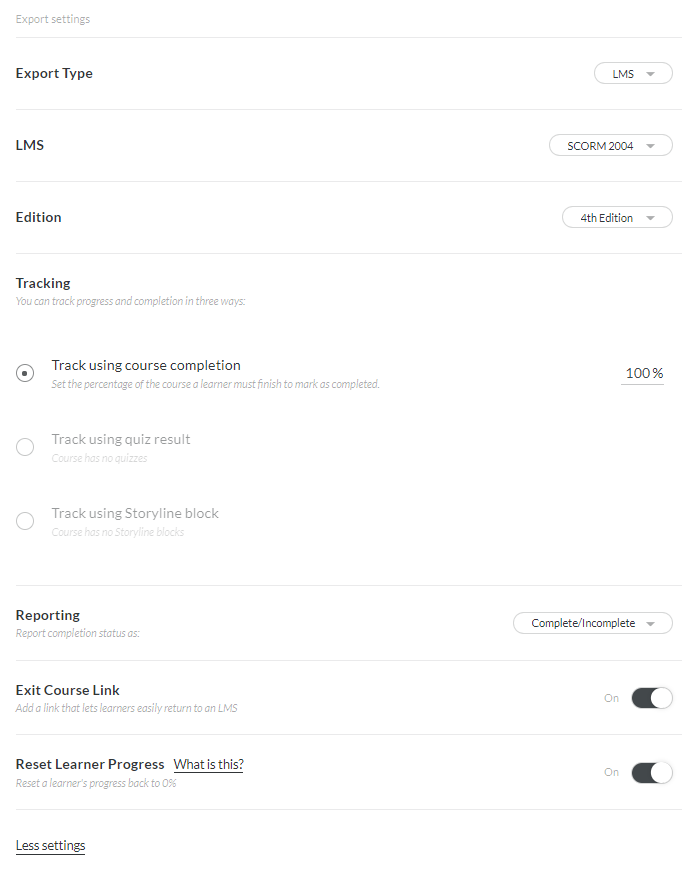Click the arrow icon beside Complete/Incomplete

(651, 623)
